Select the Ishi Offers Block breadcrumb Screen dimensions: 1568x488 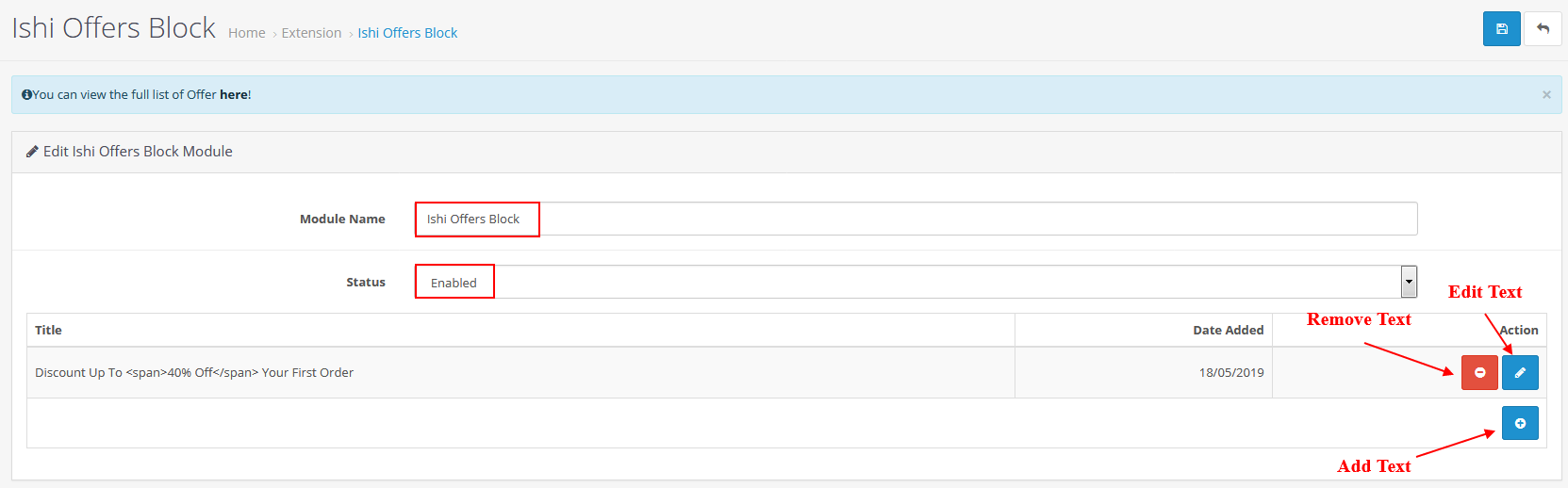point(407,33)
